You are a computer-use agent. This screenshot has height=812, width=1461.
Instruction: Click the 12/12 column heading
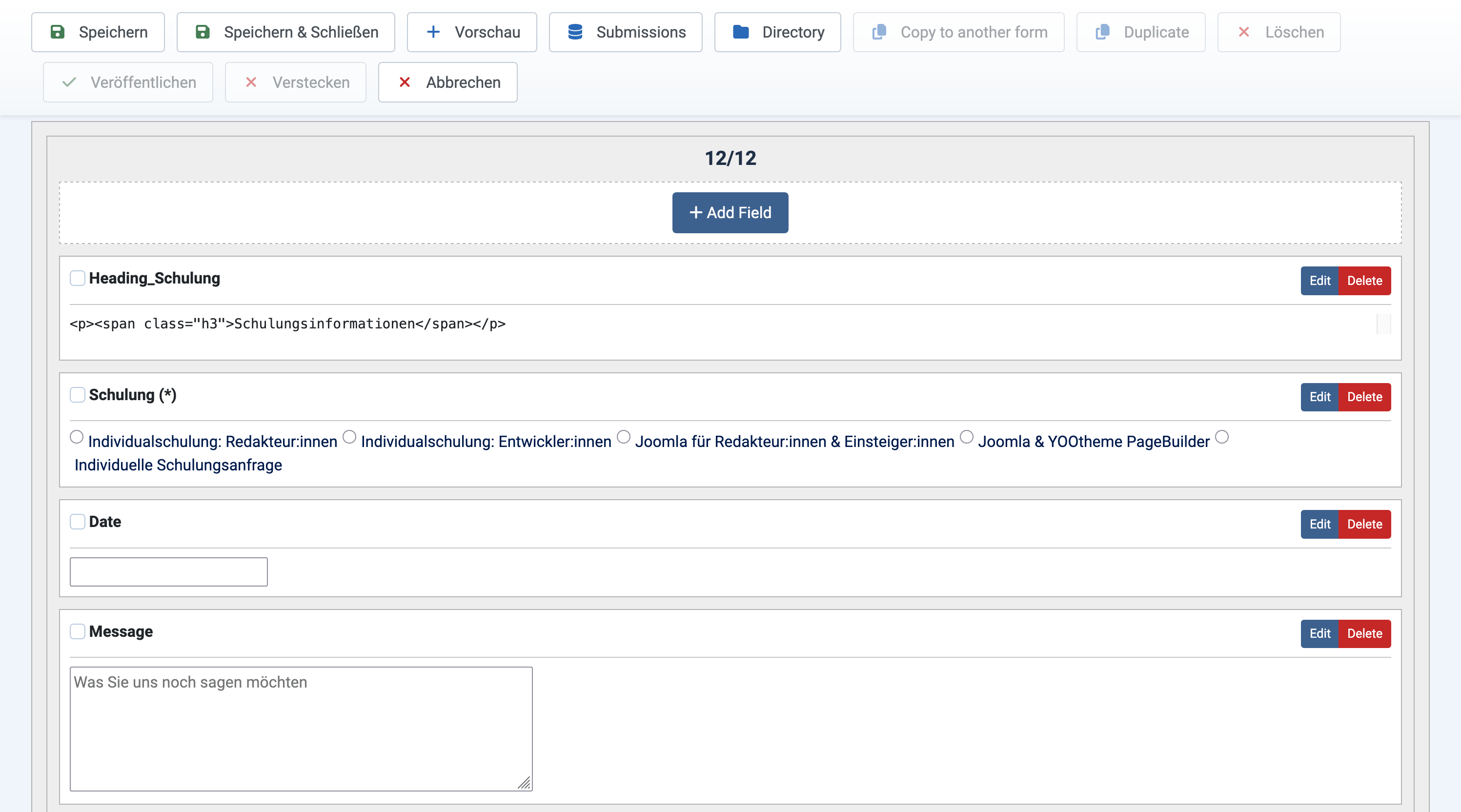[x=730, y=158]
